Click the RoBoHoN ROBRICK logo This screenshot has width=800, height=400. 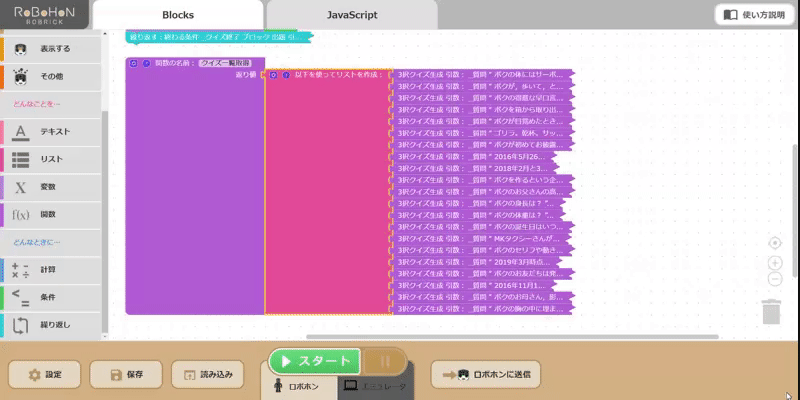pos(44,15)
